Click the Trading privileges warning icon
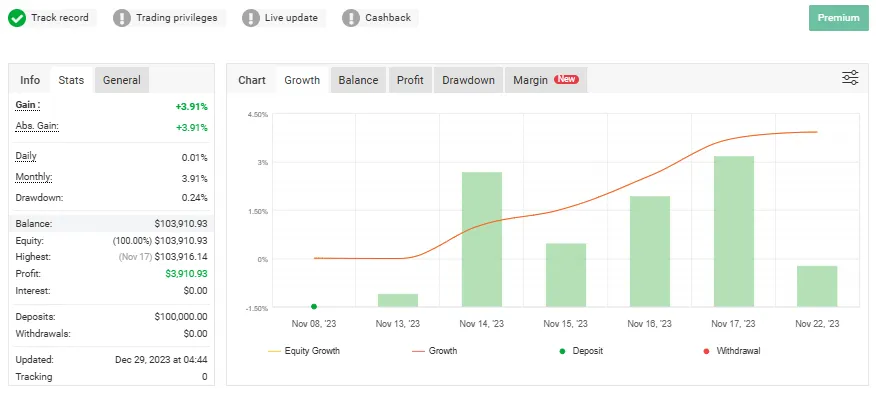 click(122, 18)
